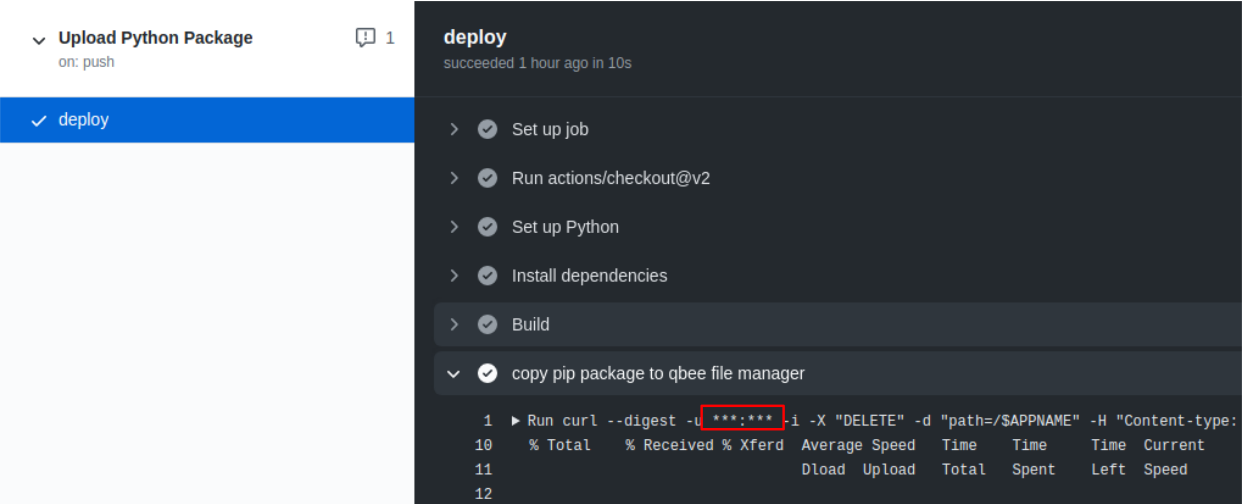Click copy pip package to qbee file manager label
Image resolution: width=1245 pixels, height=504 pixels.
(x=658, y=373)
